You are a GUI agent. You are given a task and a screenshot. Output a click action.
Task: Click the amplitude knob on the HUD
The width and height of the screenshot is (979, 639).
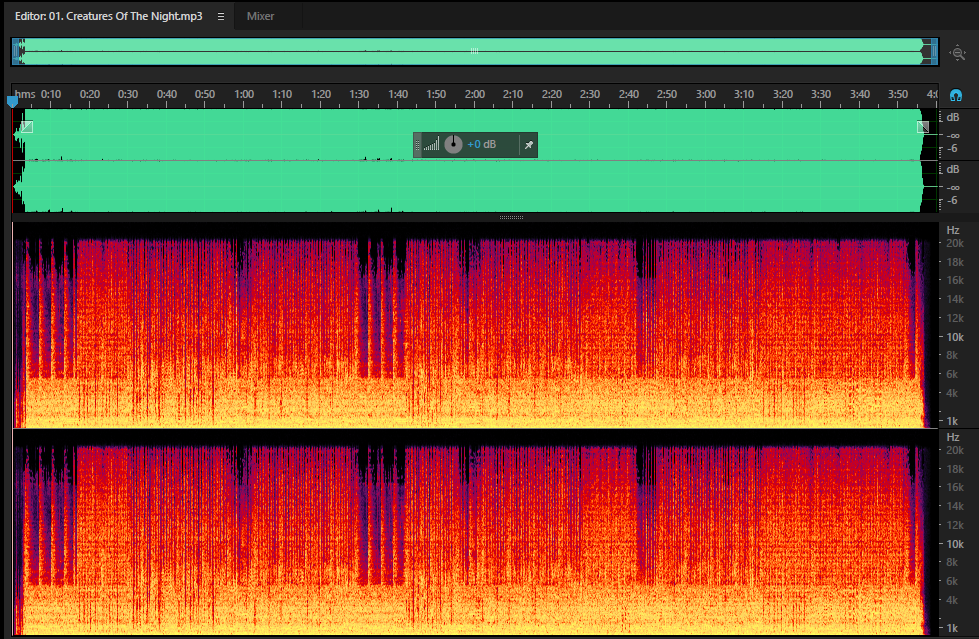(x=453, y=144)
